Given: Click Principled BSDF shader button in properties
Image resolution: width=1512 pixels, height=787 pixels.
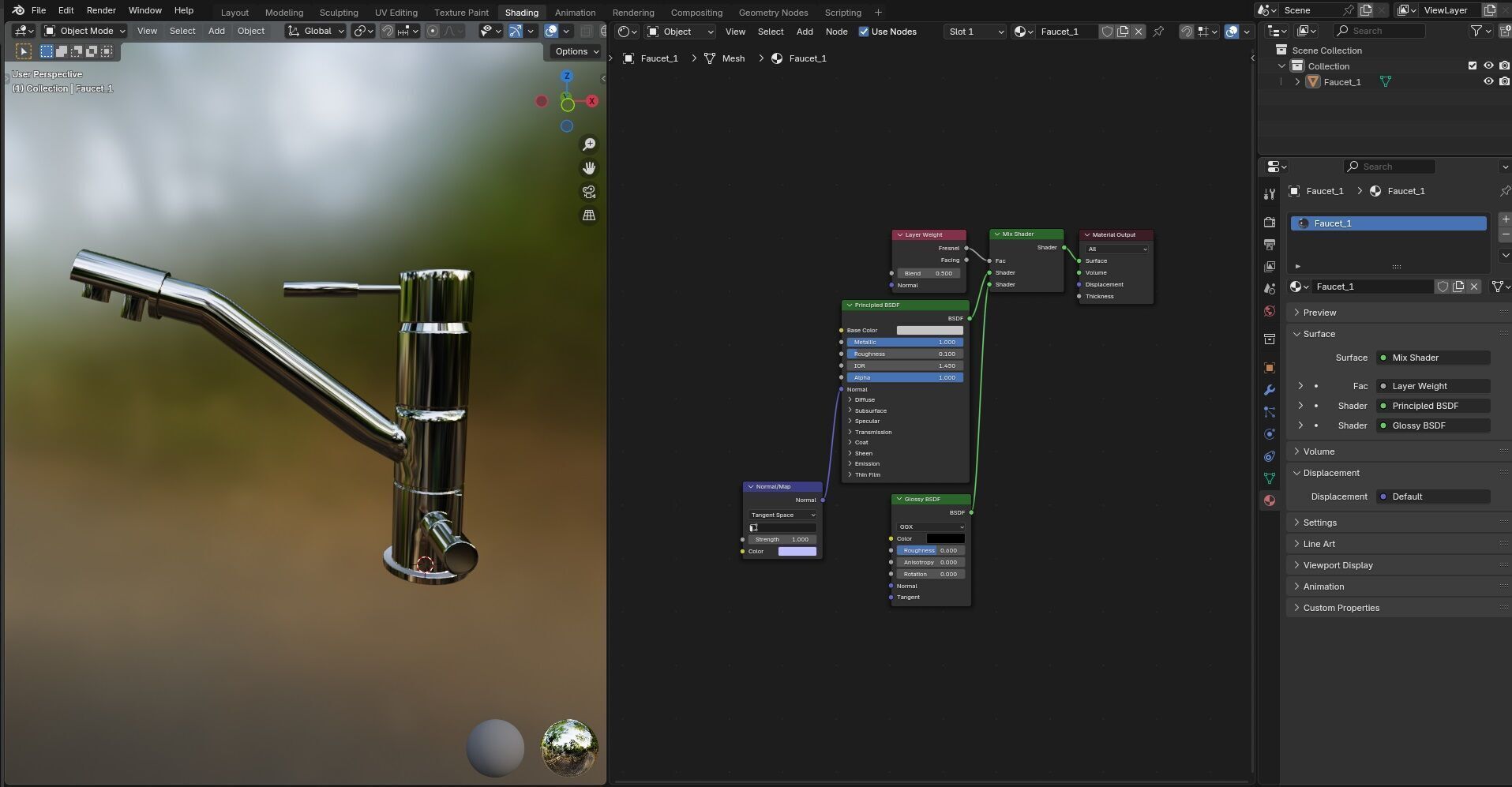Looking at the screenshot, I should pyautogui.click(x=1433, y=406).
